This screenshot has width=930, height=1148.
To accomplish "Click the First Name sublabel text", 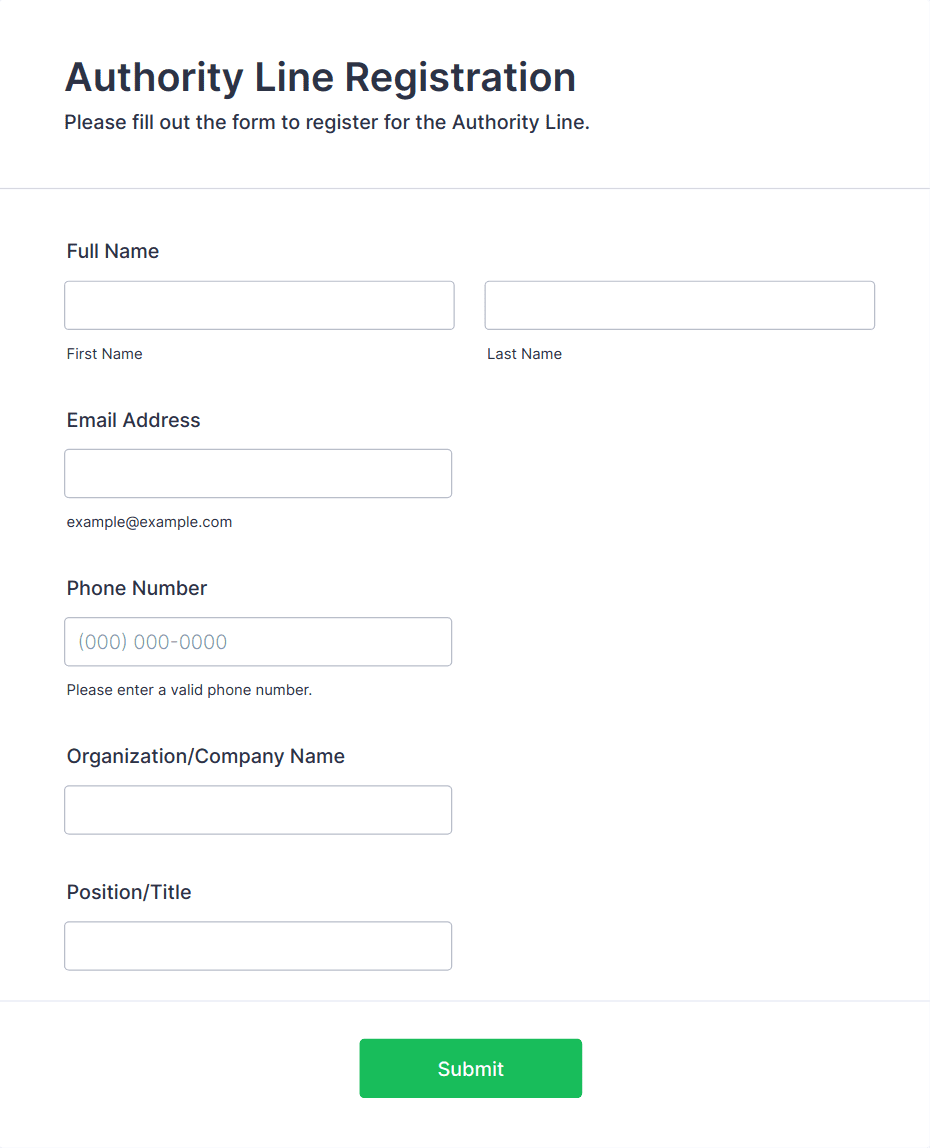I will coord(104,354).
